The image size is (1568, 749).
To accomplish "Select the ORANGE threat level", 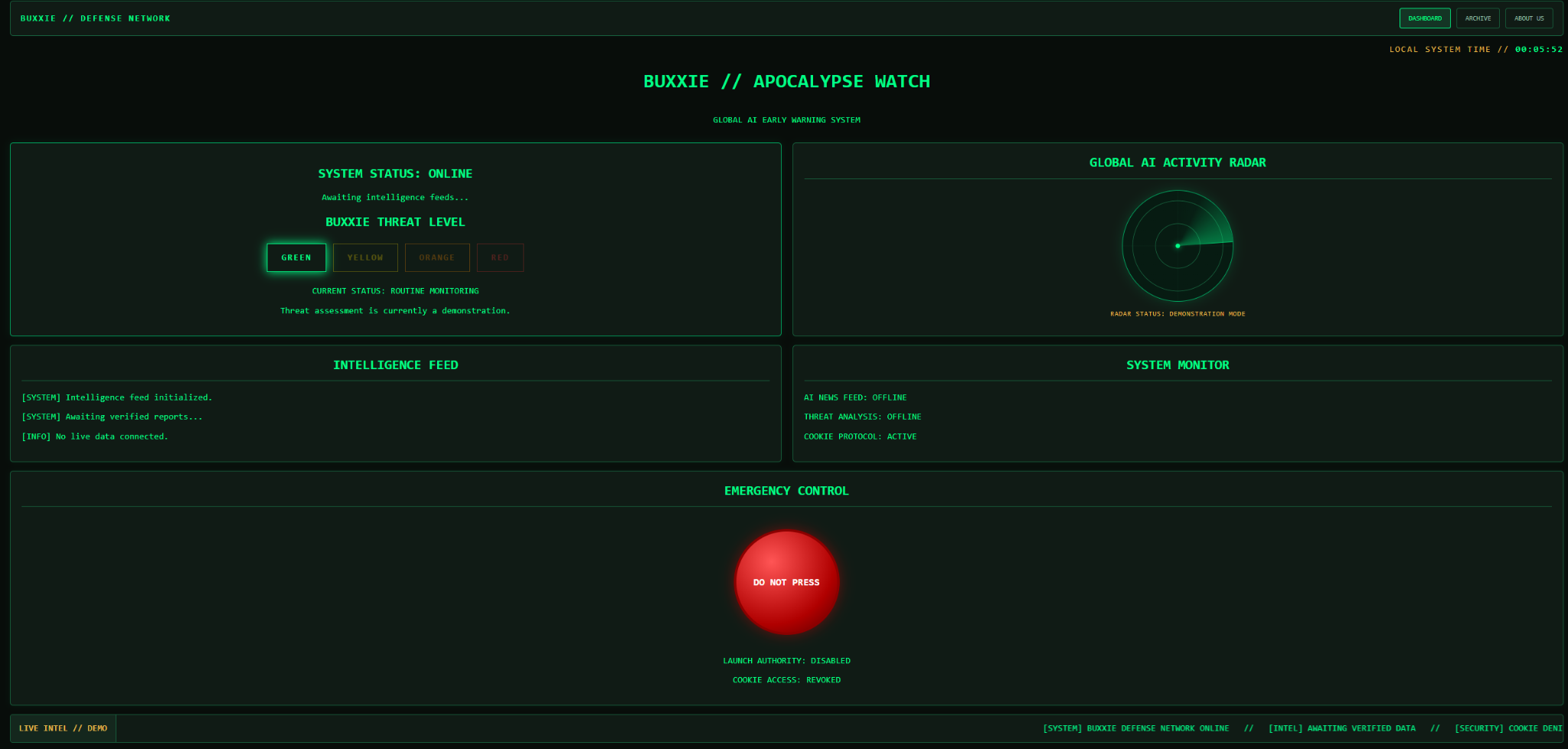I will coord(437,257).
